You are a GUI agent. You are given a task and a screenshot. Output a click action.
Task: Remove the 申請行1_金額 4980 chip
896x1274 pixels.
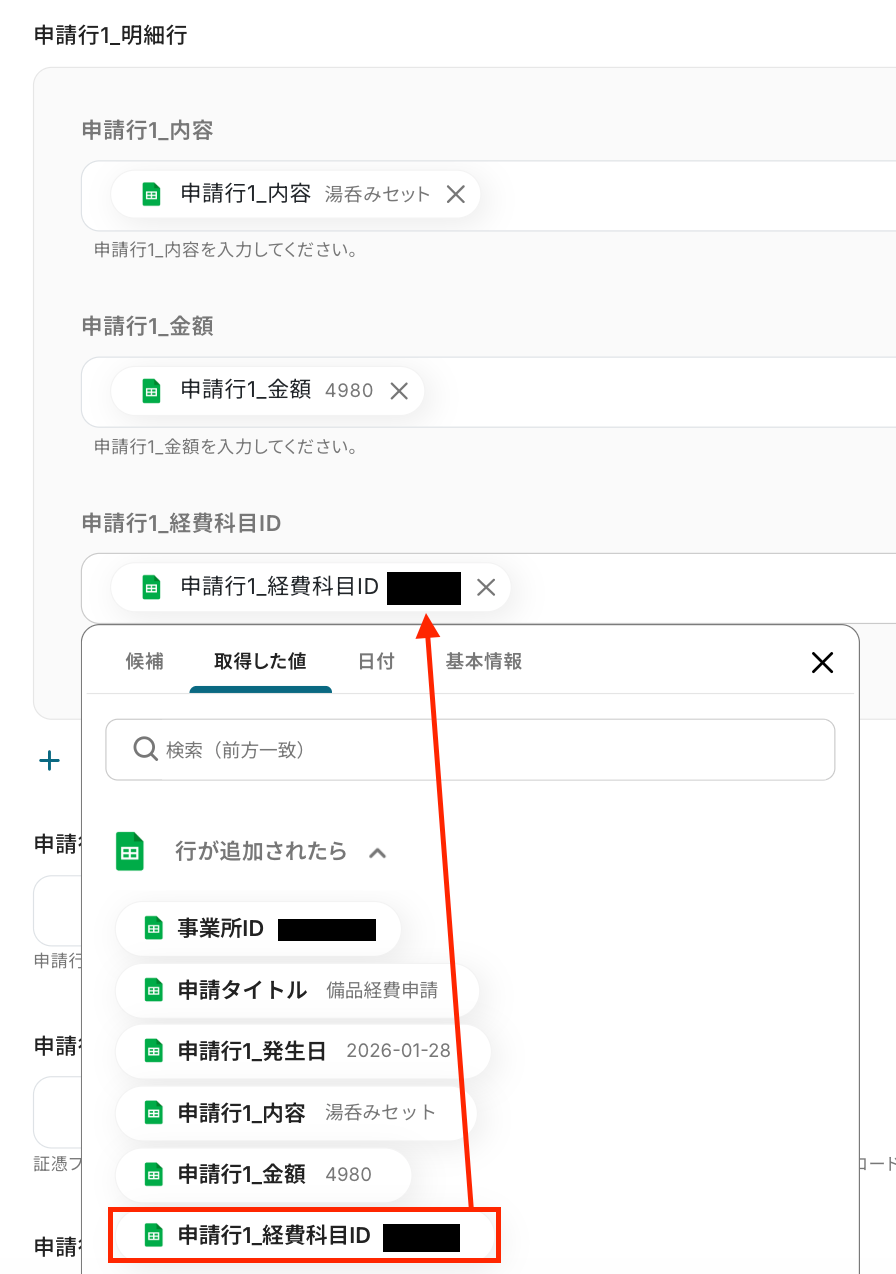click(398, 391)
